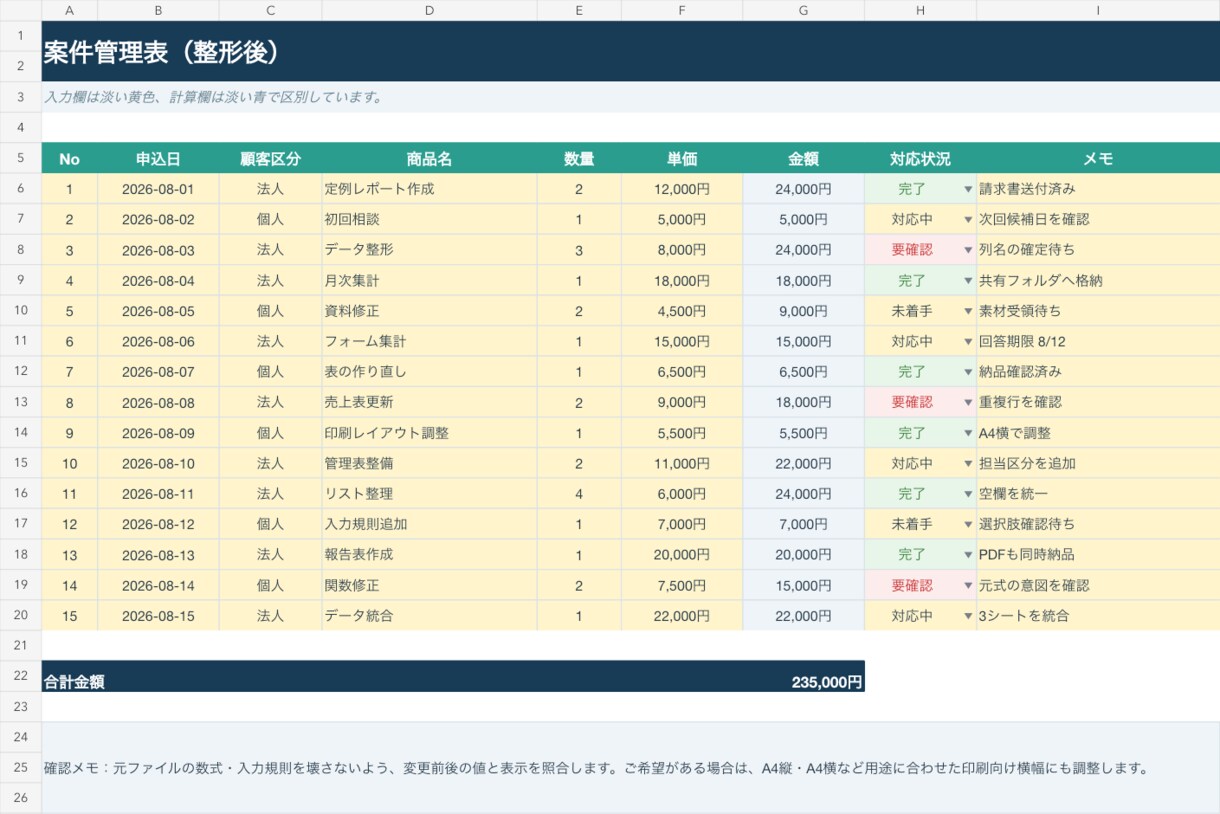Select column A header
1220x814 pixels.
[x=69, y=10]
